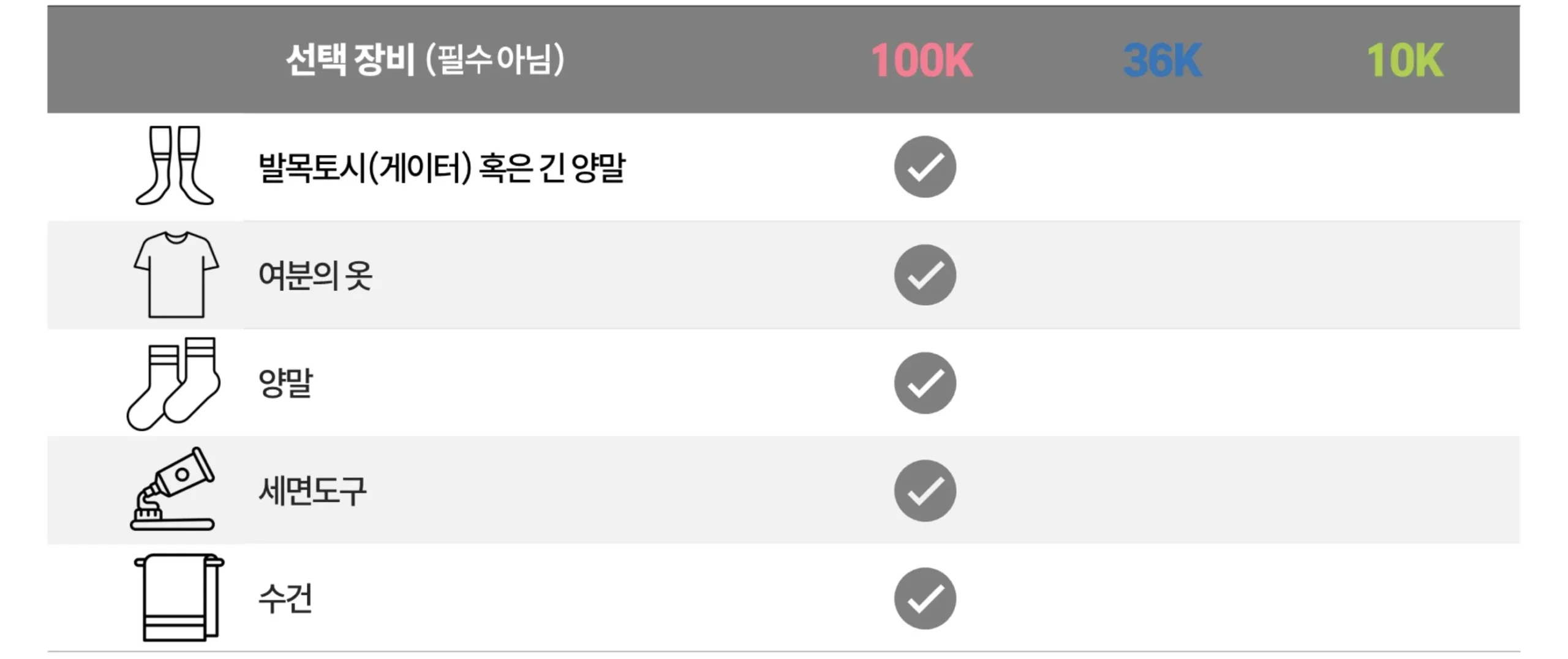The height and width of the screenshot is (659, 1568).
Task: Click the 여분의 옷 label
Action: (x=315, y=276)
